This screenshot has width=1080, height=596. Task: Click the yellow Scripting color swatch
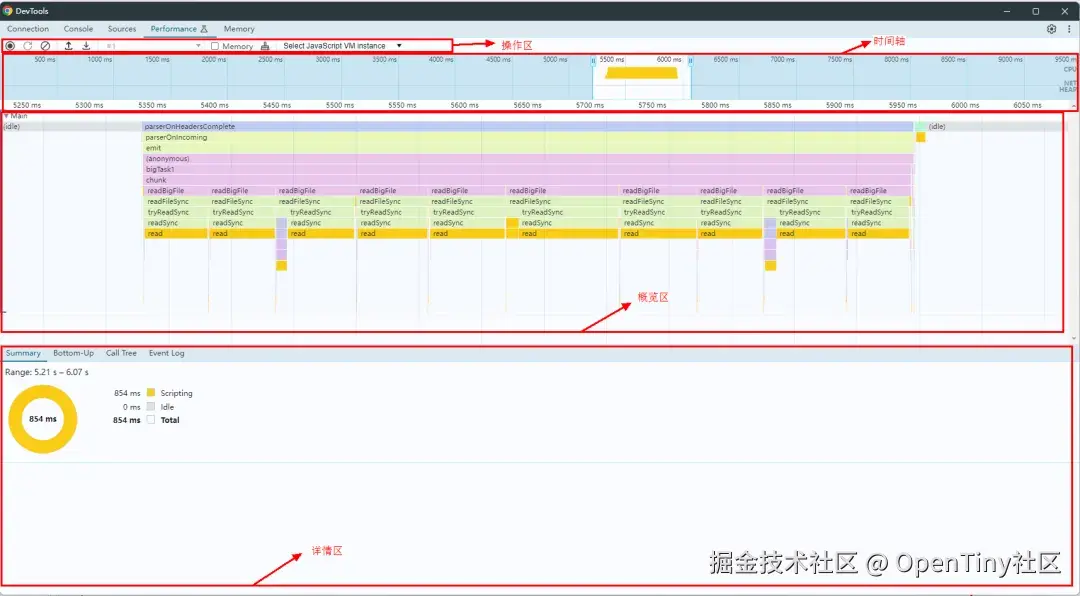tap(151, 393)
